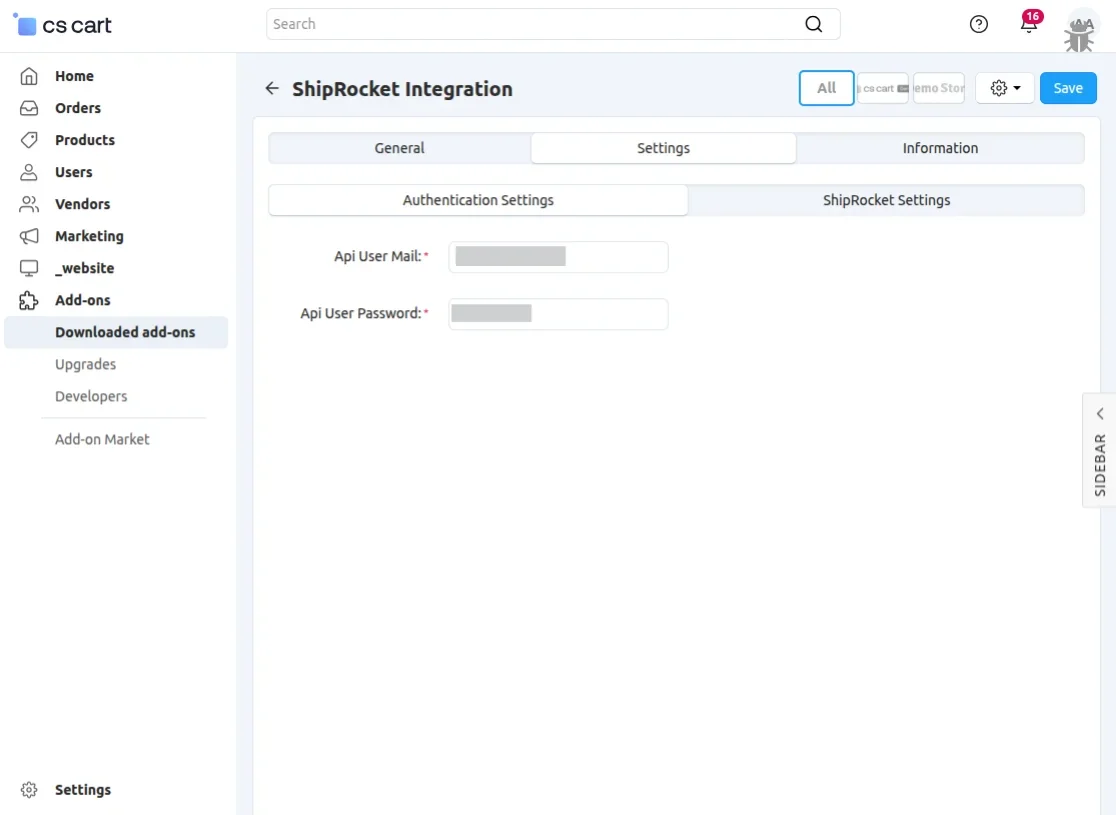This screenshot has height=815, width=1116.
Task: Open Orders via the inbox icon
Action: click(x=29, y=108)
